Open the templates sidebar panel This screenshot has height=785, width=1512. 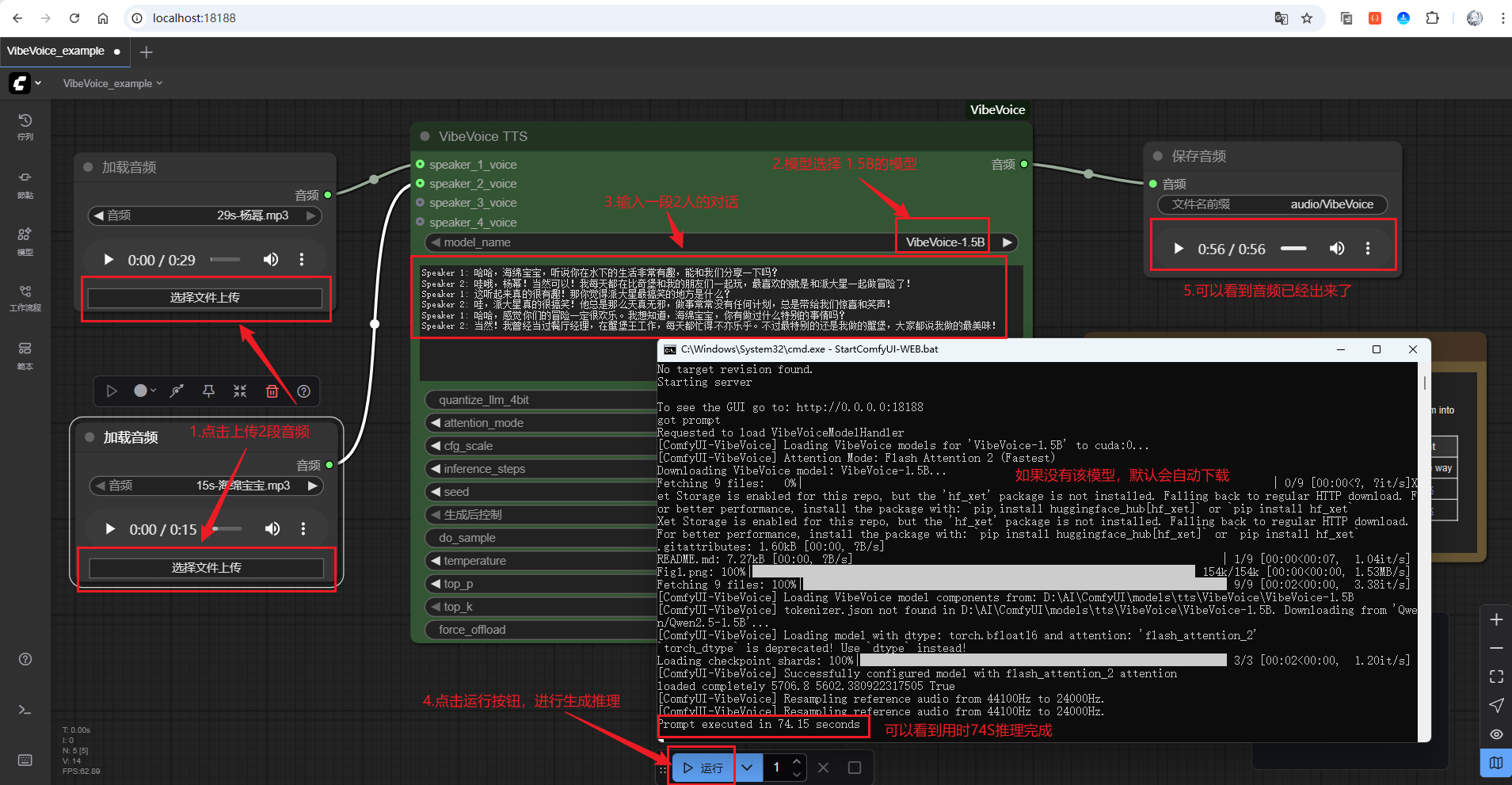click(25, 355)
